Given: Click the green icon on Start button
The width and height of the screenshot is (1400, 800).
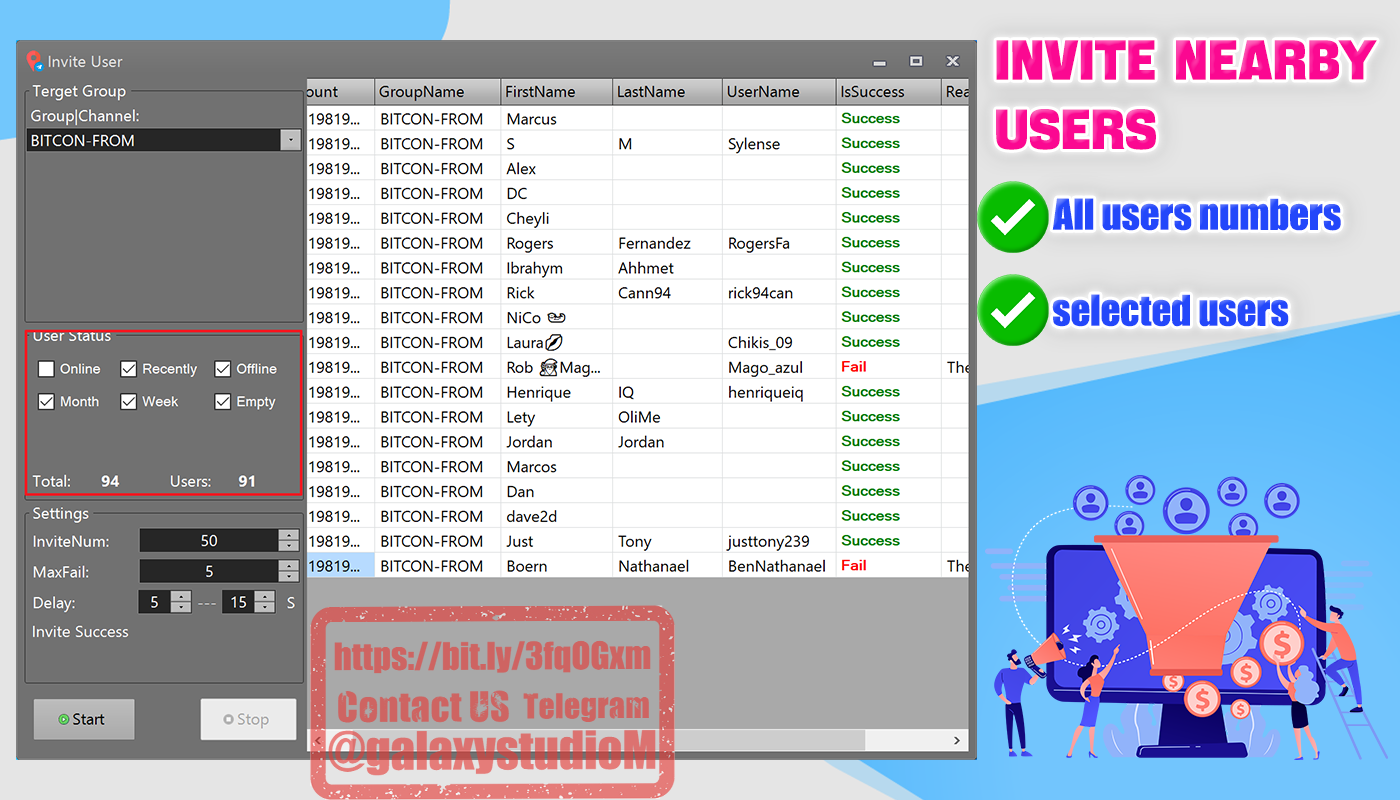Looking at the screenshot, I should pyautogui.click(x=65, y=719).
